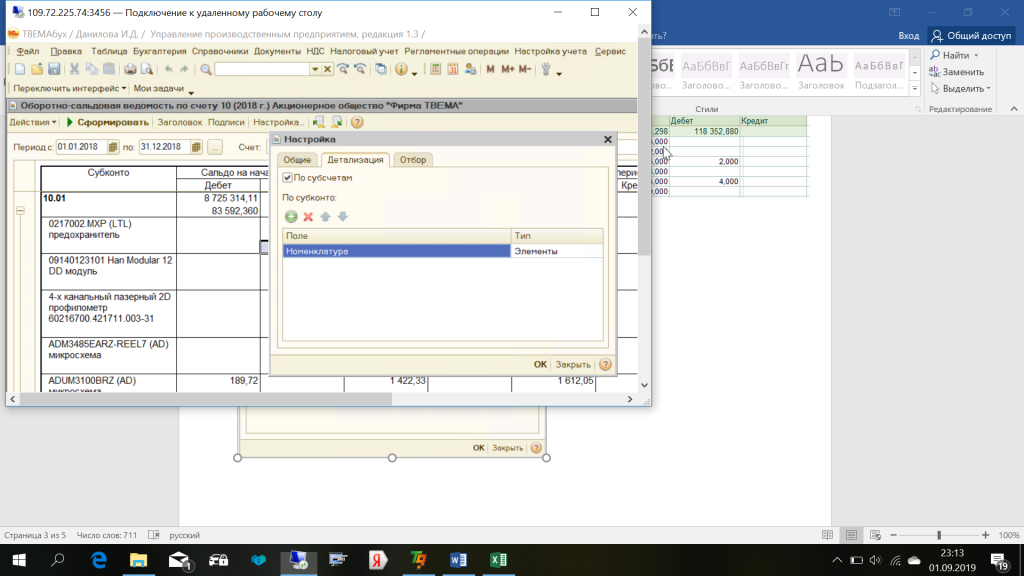Screen dimensions: 1024x576
Task: Open the toolbar search field dropdown arrow
Action: click(315, 69)
